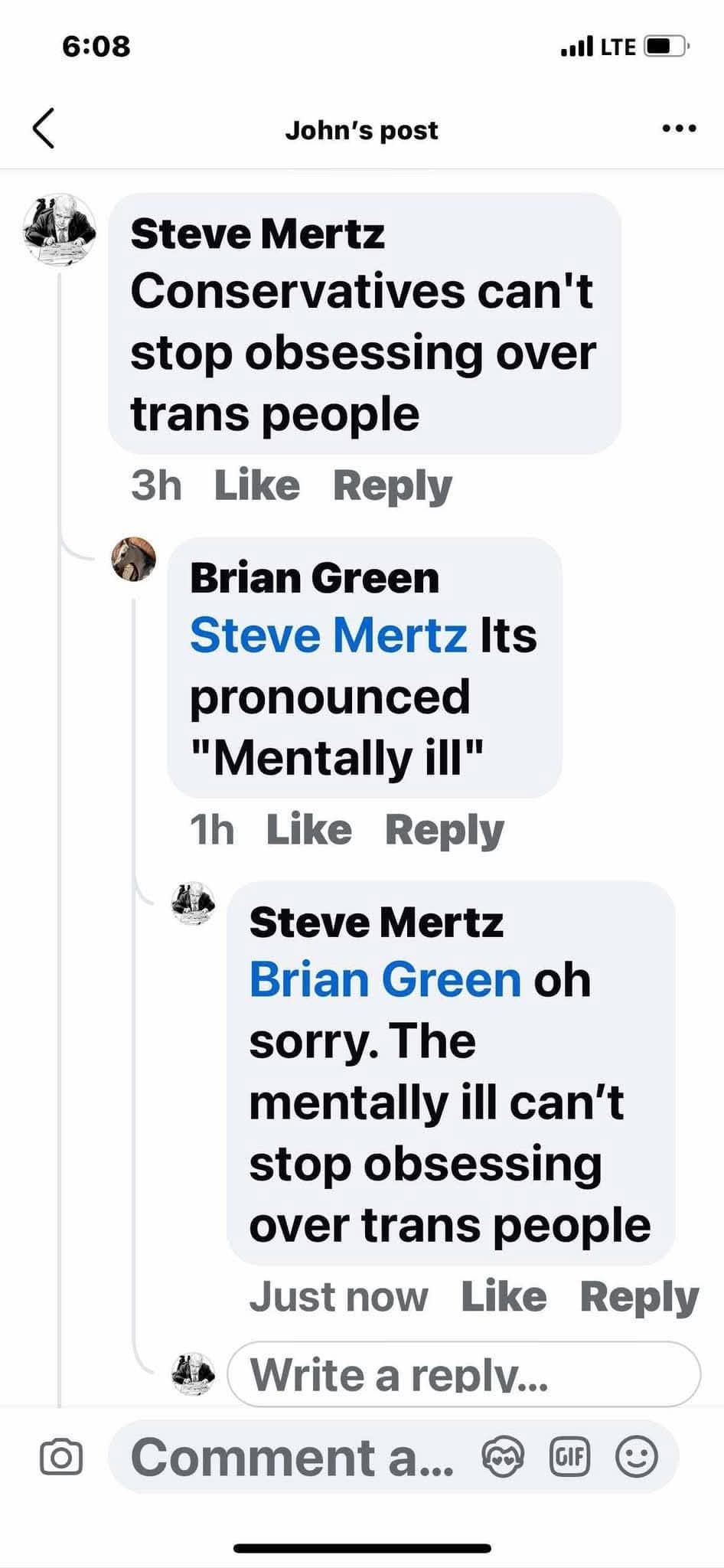Viewport: 724px width, 1568px height.
Task: Like the 'Just now' reply
Action: coord(504,1297)
